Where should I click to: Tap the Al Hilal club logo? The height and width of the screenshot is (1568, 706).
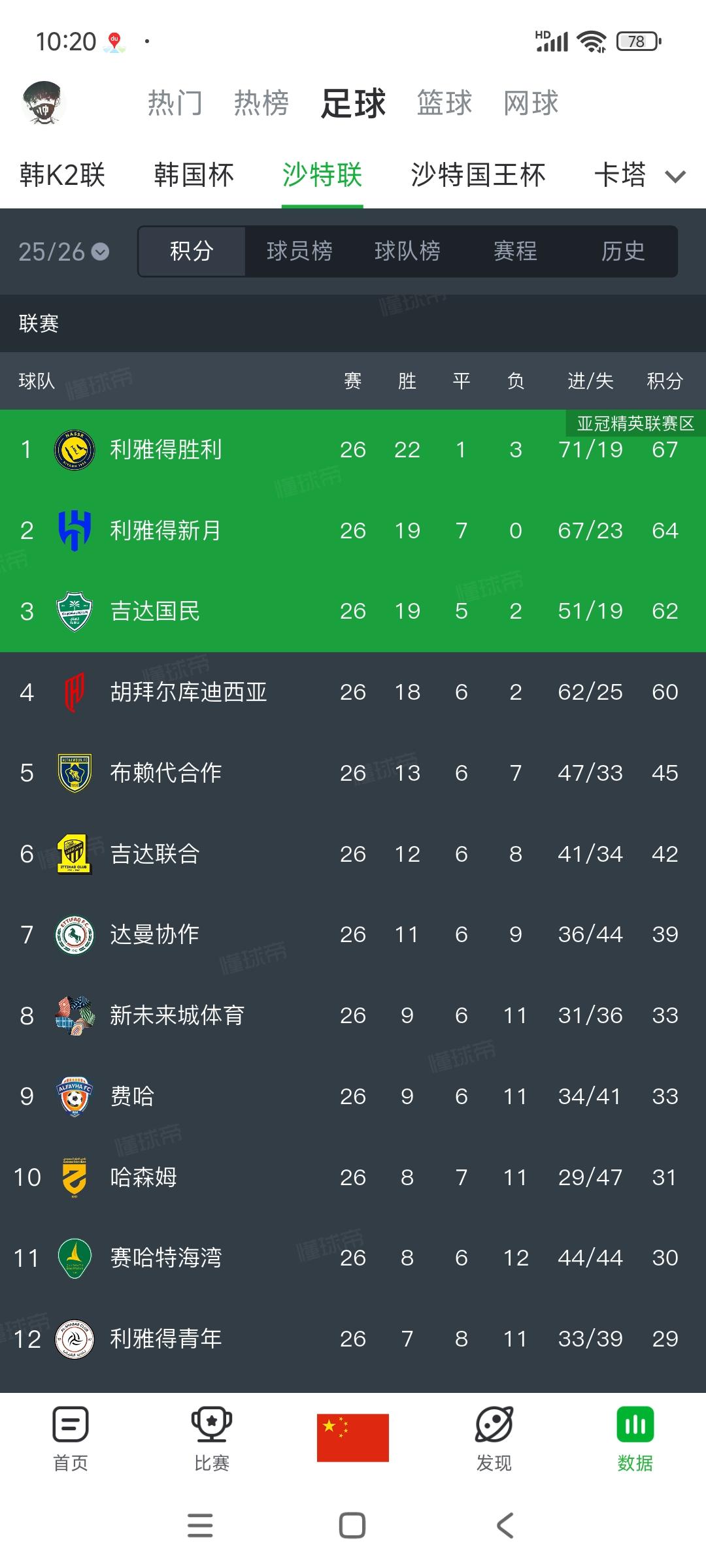[x=75, y=531]
